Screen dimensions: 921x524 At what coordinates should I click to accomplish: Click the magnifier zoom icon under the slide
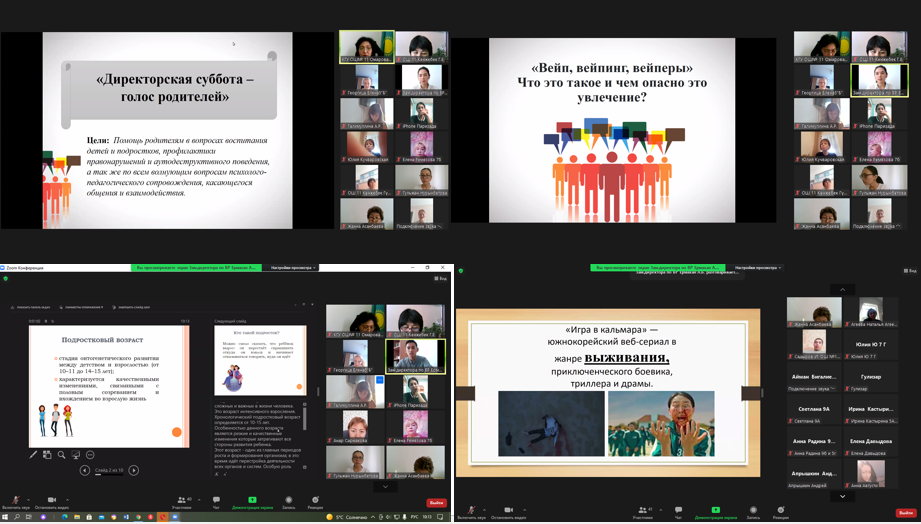61,455
